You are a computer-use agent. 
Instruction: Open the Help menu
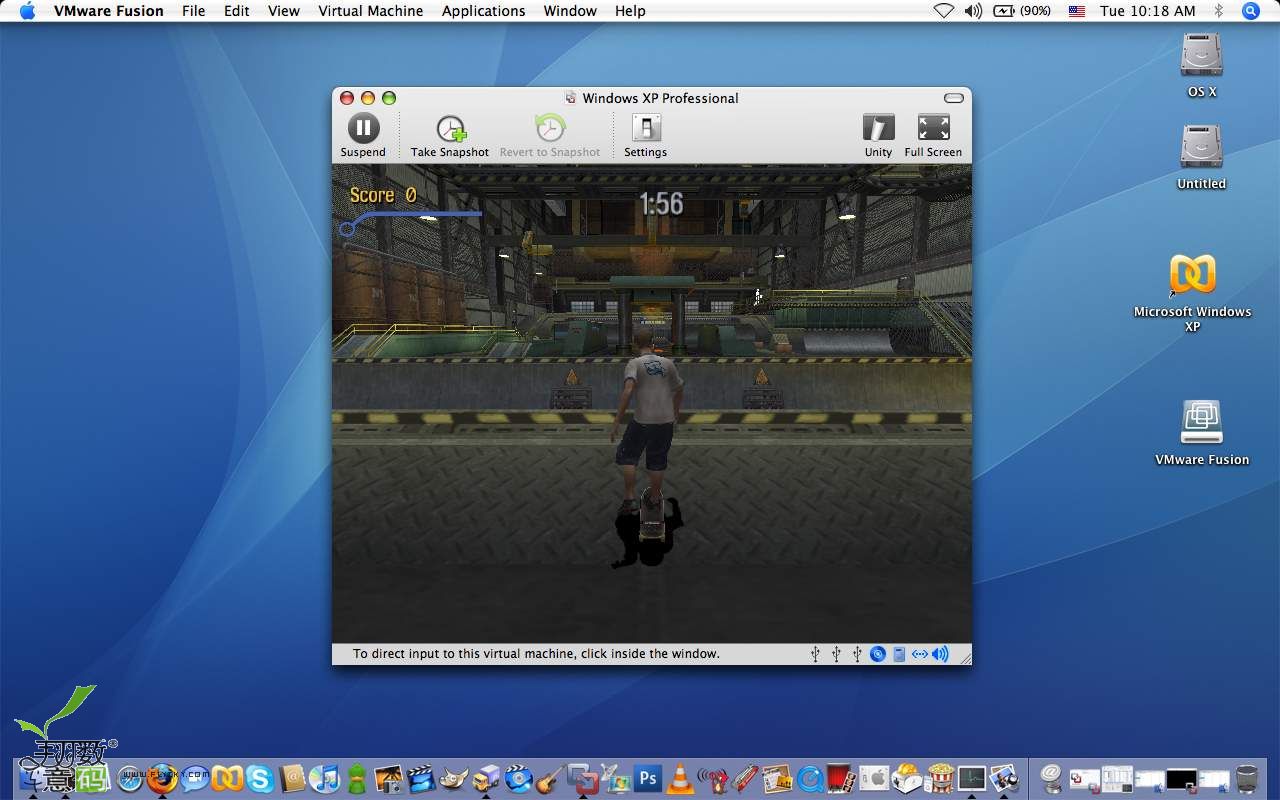point(630,11)
